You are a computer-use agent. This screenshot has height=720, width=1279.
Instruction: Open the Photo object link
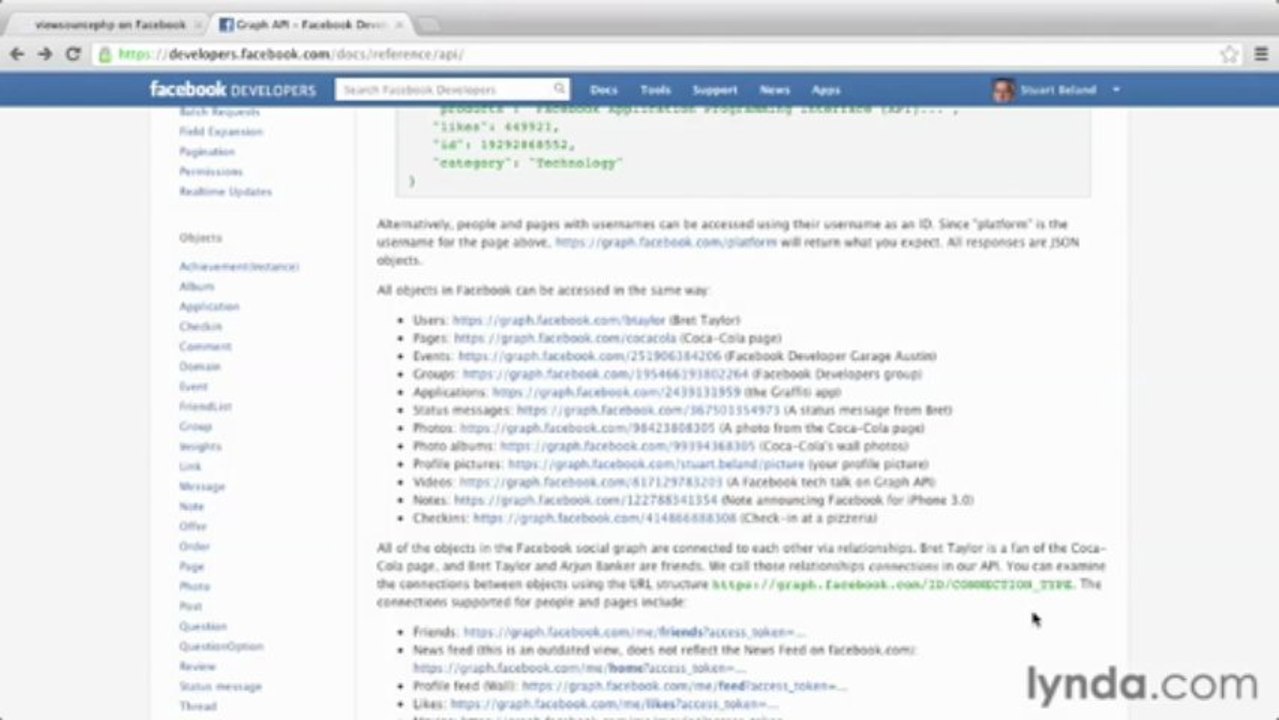click(194, 587)
